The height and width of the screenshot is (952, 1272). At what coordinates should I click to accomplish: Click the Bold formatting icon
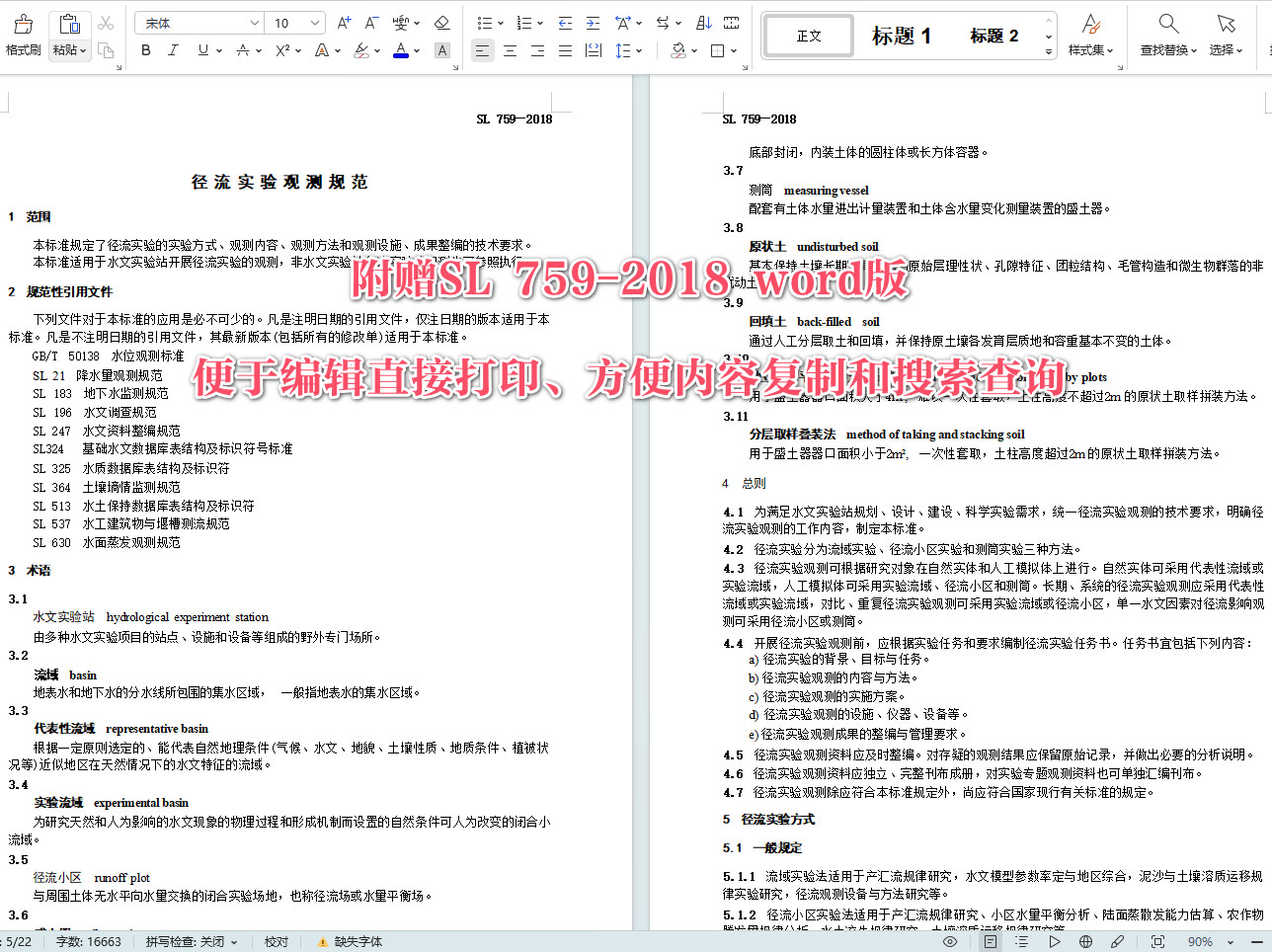pyautogui.click(x=146, y=49)
